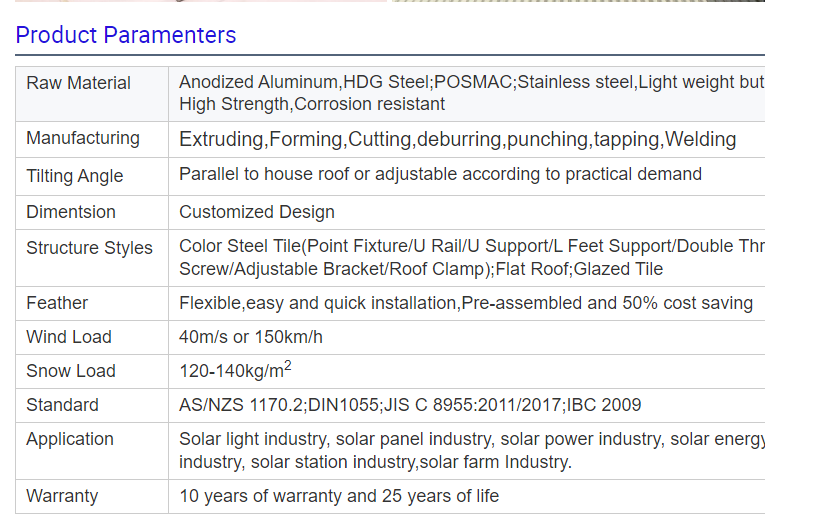Click the Customized Design value
835x527 pixels.
click(257, 212)
